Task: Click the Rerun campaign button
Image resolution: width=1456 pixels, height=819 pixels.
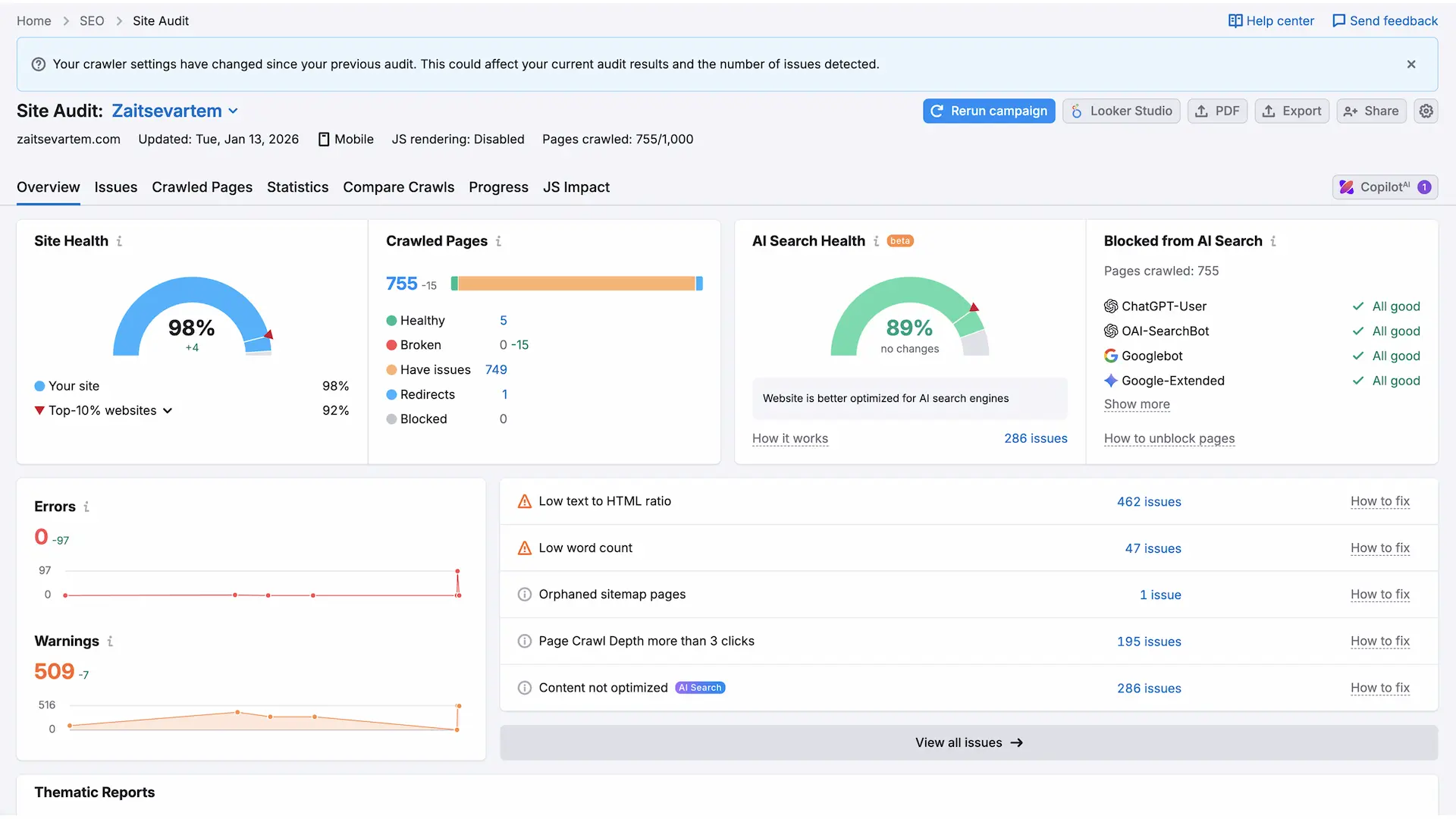Action: [989, 111]
